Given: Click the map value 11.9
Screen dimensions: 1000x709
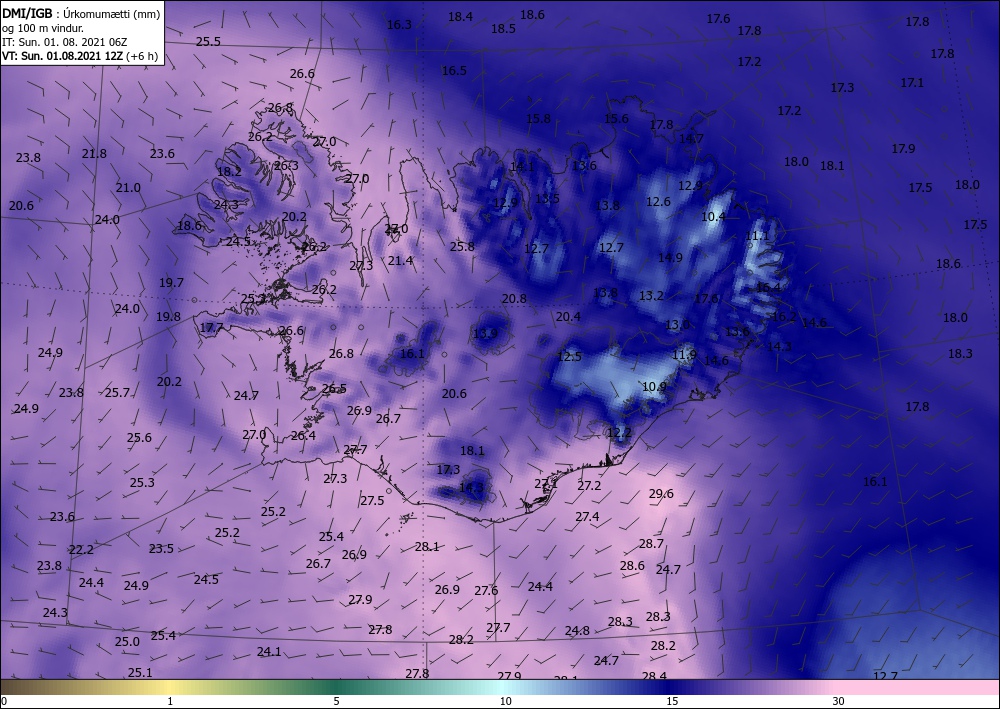Looking at the screenshot, I should tap(684, 354).
